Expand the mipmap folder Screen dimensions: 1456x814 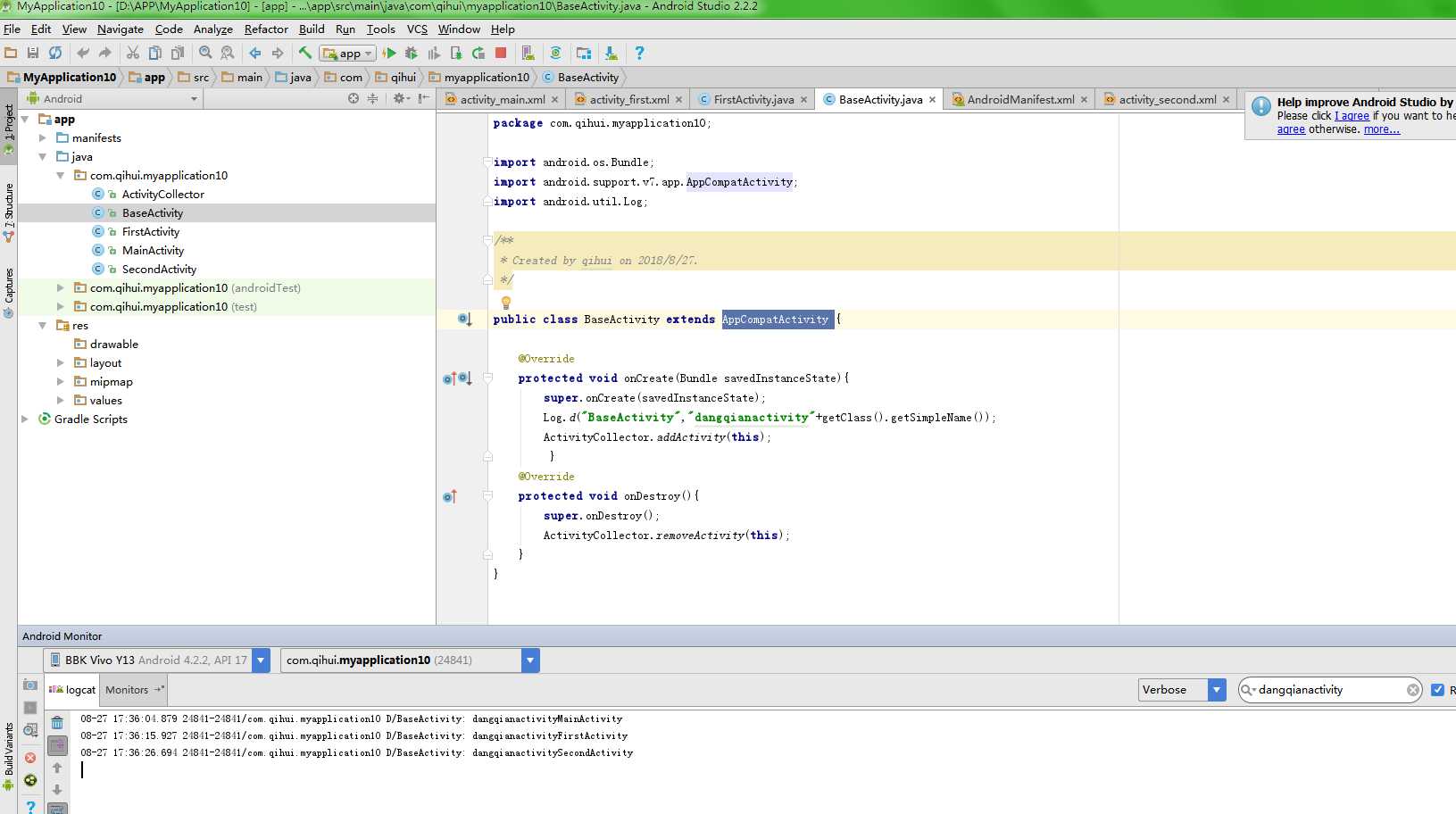coord(60,382)
